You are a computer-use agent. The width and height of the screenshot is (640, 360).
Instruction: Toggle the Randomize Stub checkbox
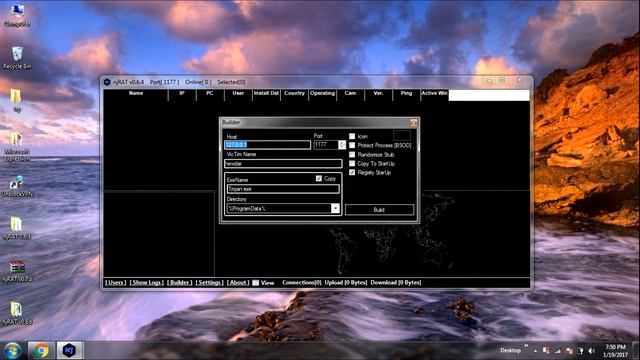point(352,155)
